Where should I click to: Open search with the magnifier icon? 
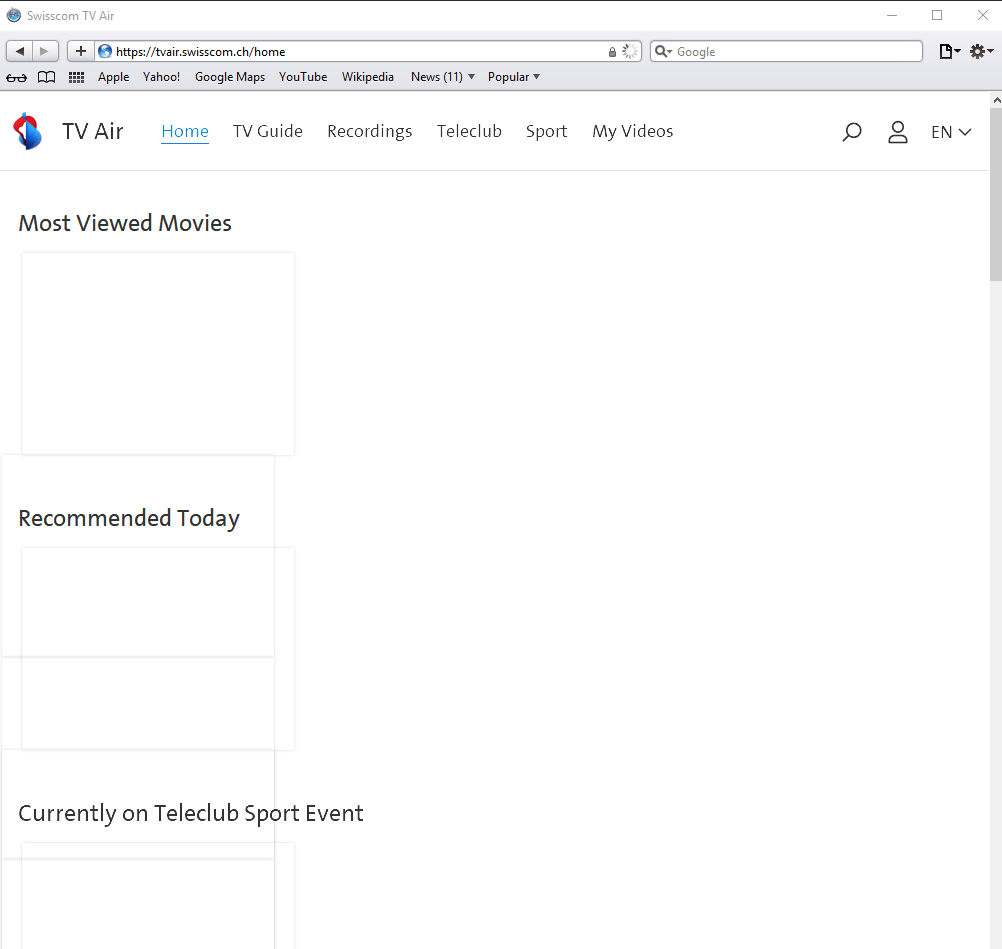pyautogui.click(x=852, y=131)
